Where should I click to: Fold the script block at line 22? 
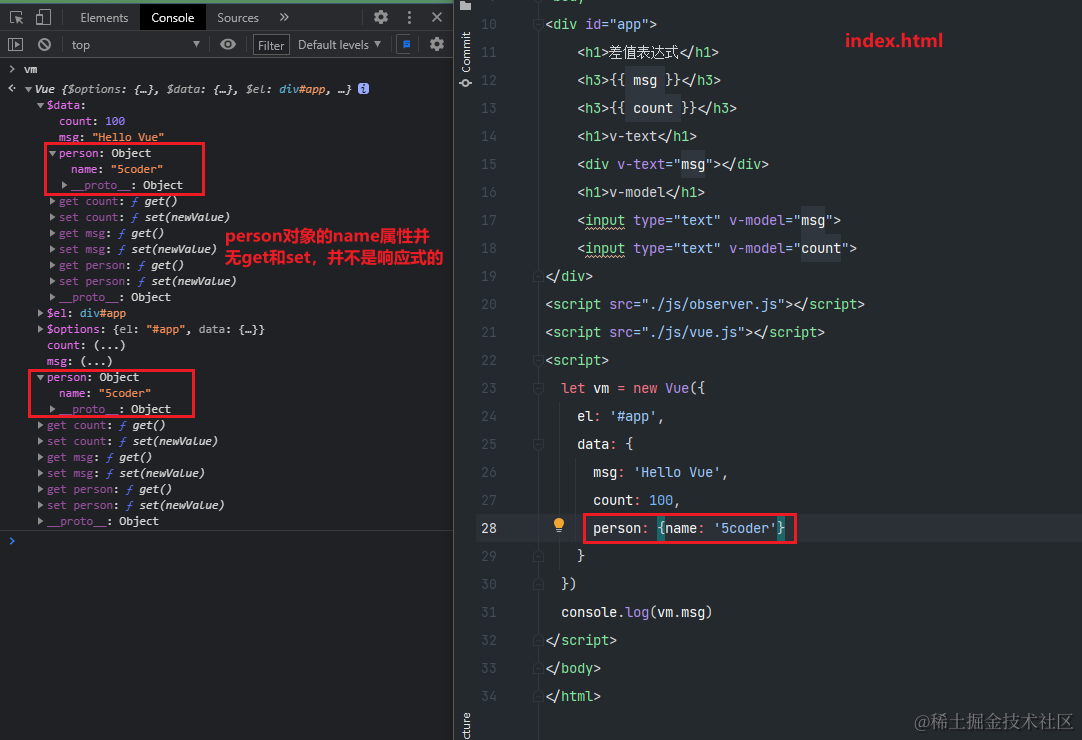tap(538, 360)
